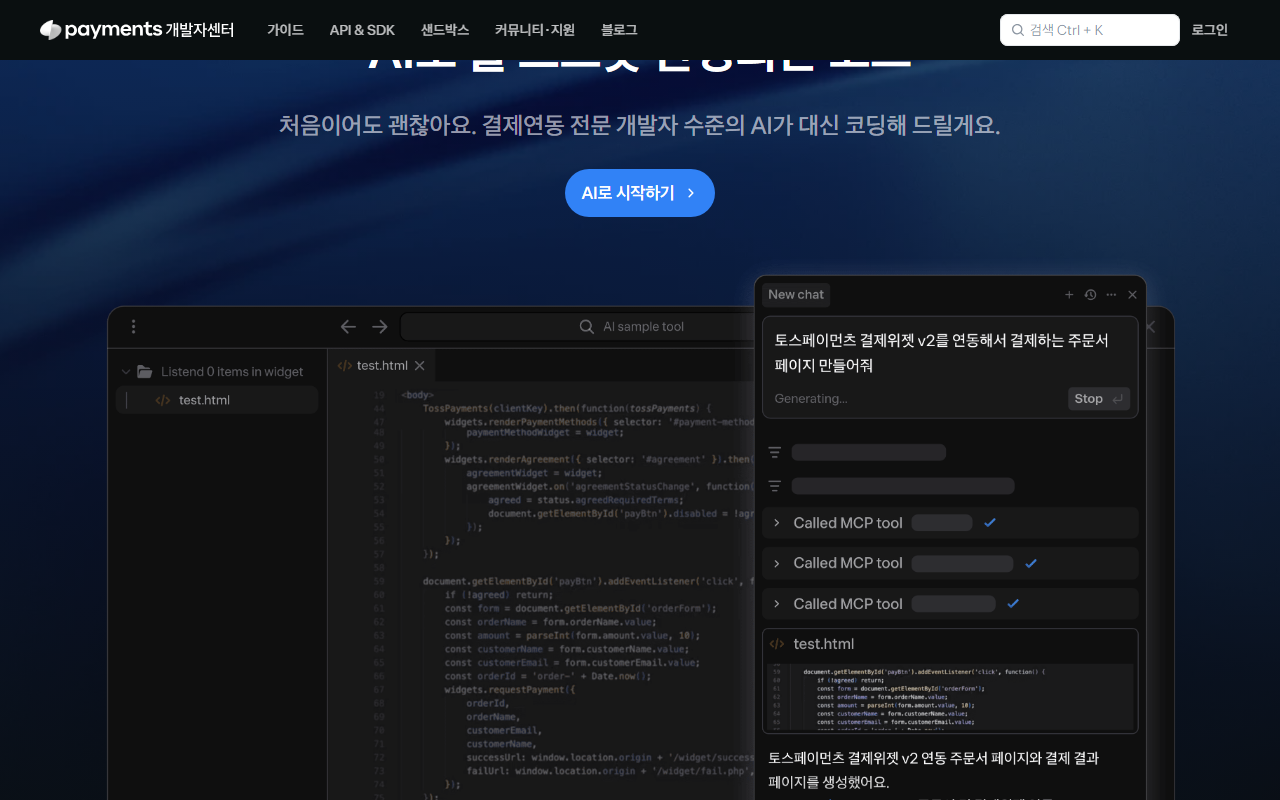Click the code icon in test.html chat card
Viewport: 1280px width, 800px height.
(x=777, y=644)
